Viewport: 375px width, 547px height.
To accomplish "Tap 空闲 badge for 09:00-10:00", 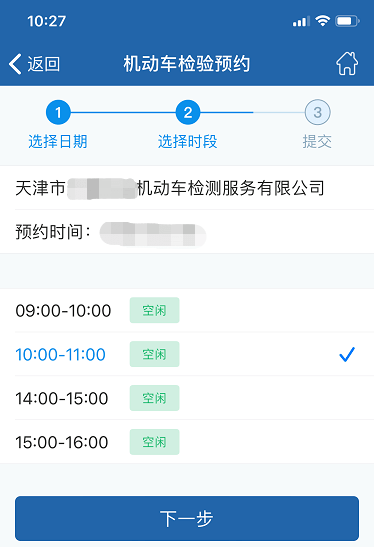I will coord(155,310).
